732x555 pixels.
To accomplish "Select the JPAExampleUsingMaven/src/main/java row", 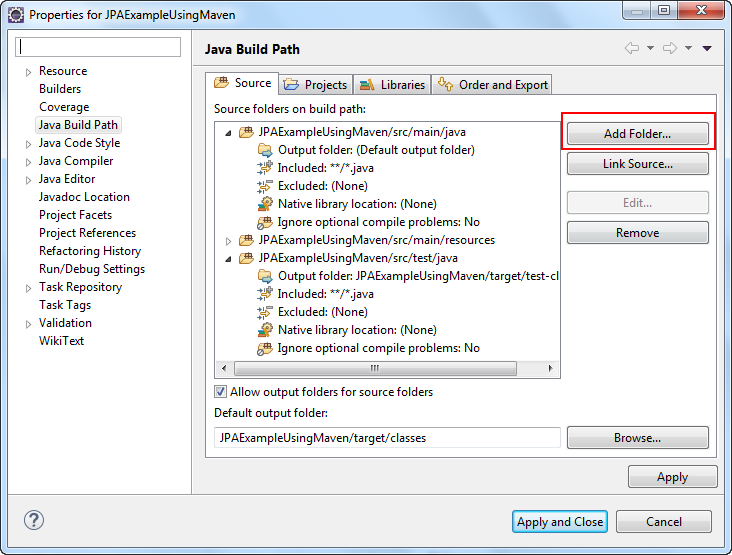I will [362, 132].
